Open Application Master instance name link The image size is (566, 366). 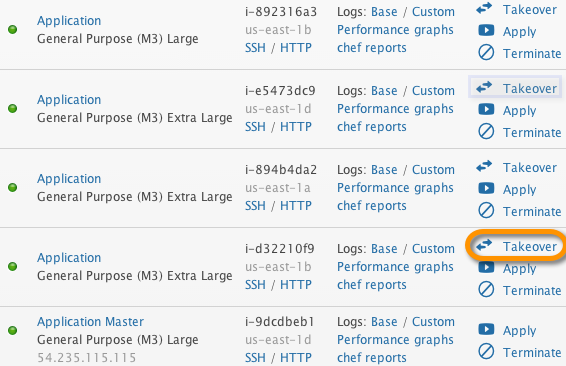pyautogui.click(x=91, y=322)
